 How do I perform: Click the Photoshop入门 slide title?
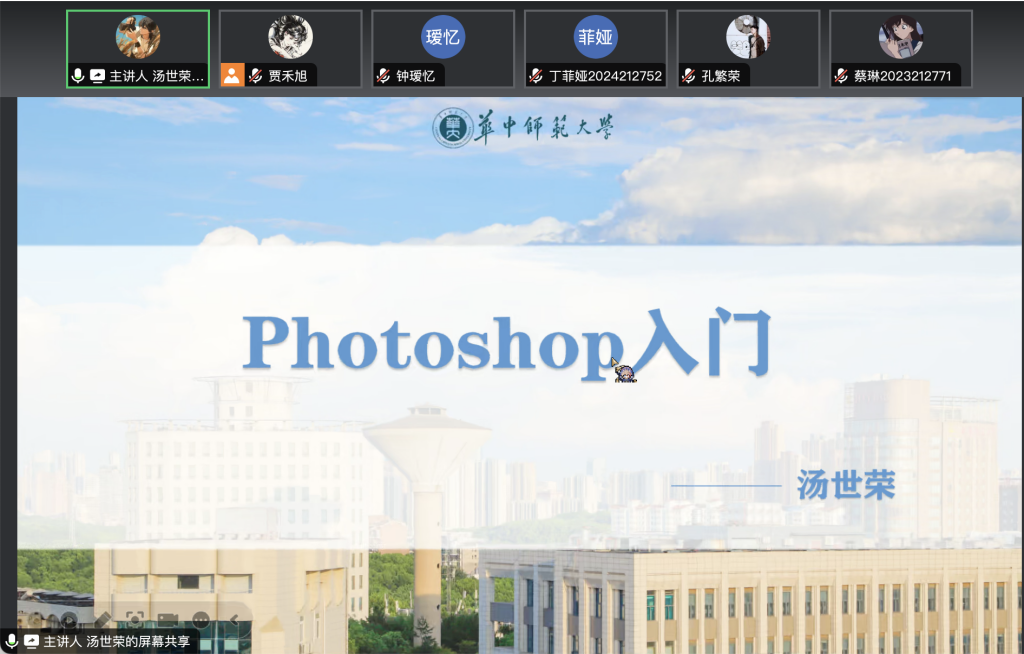507,343
